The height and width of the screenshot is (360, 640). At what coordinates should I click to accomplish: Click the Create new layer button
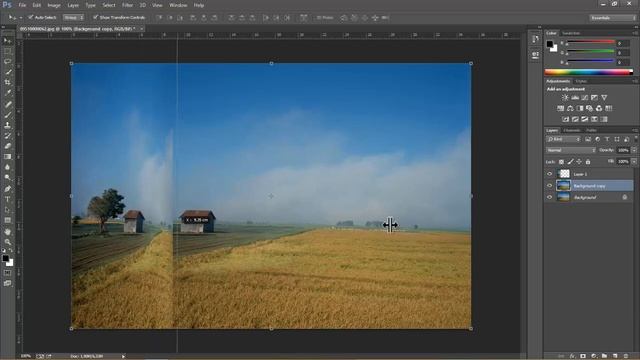[x=615, y=356]
